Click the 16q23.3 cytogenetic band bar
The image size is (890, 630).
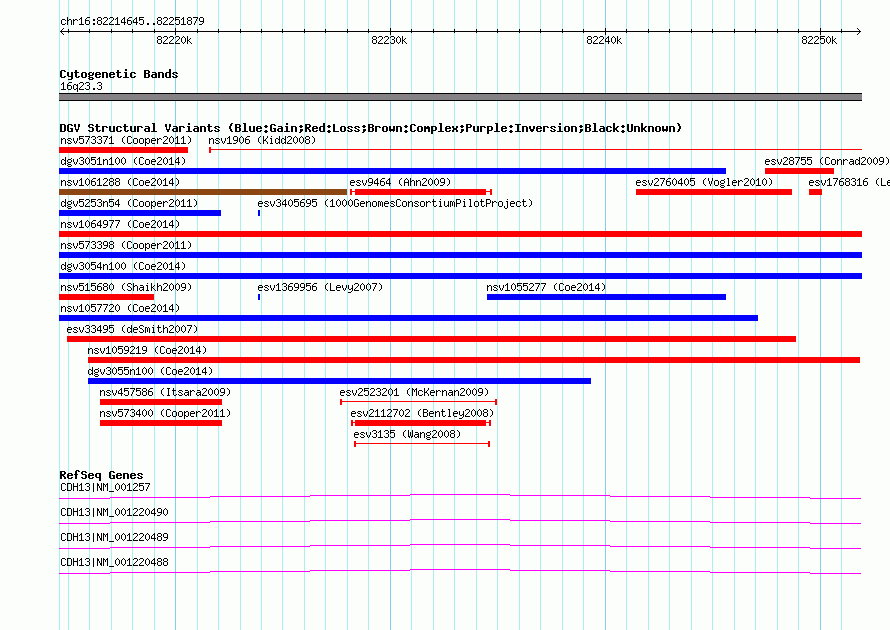click(460, 97)
